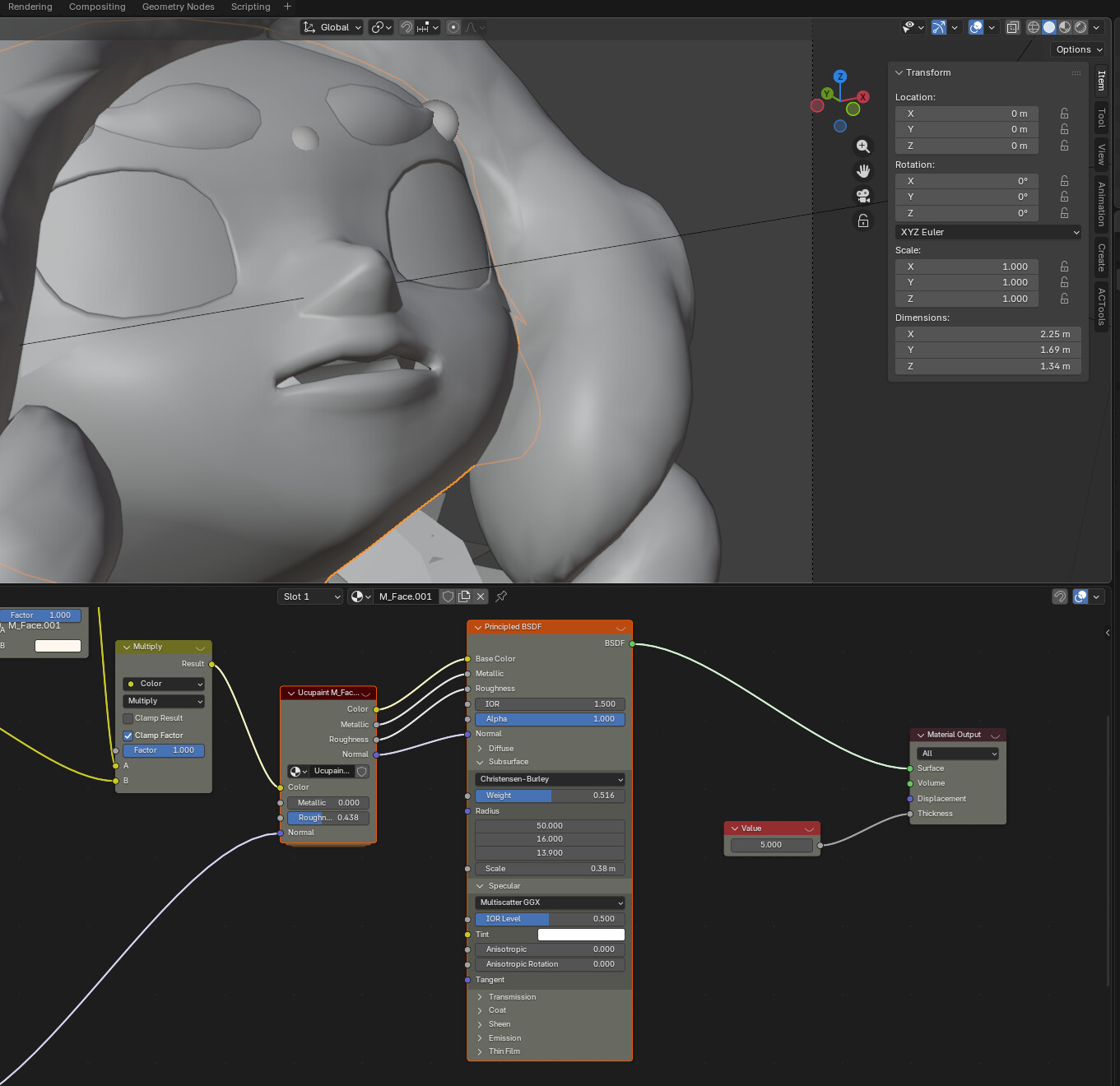The height and width of the screenshot is (1086, 1120).
Task: Toggle X-ray mode in viewport header
Action: pos(1013,27)
